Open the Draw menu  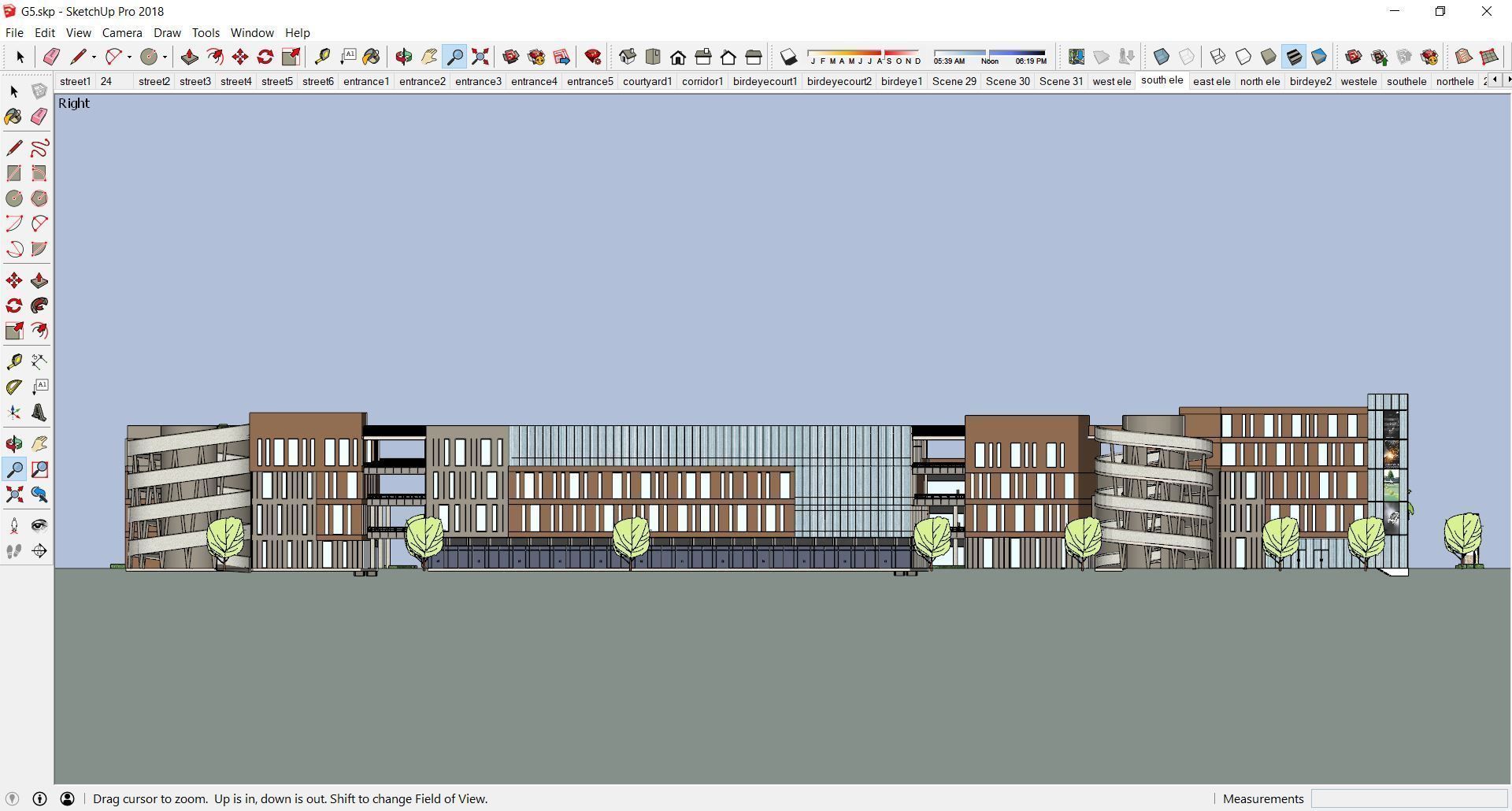tap(167, 33)
